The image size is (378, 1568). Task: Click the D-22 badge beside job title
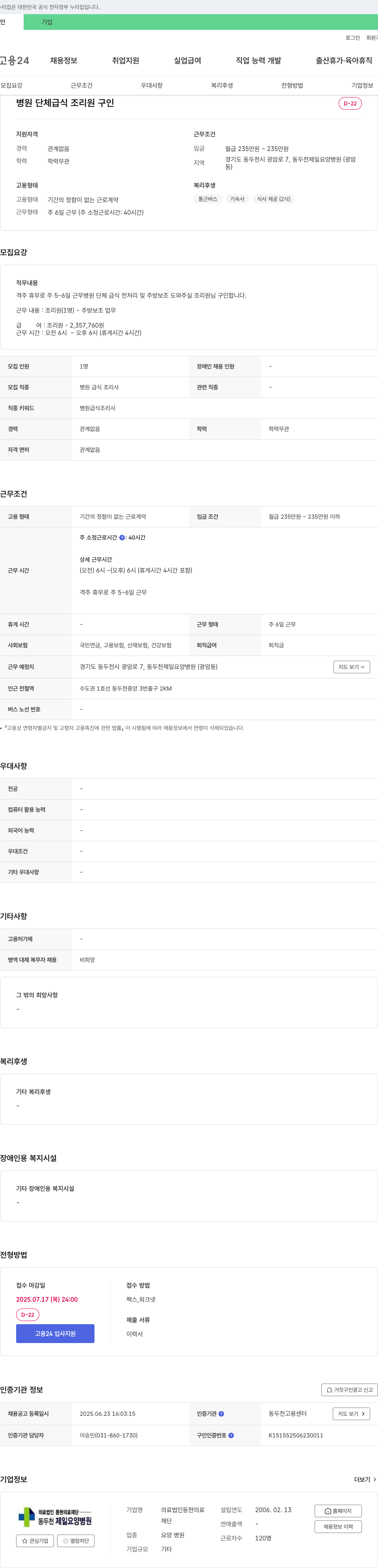(x=350, y=103)
